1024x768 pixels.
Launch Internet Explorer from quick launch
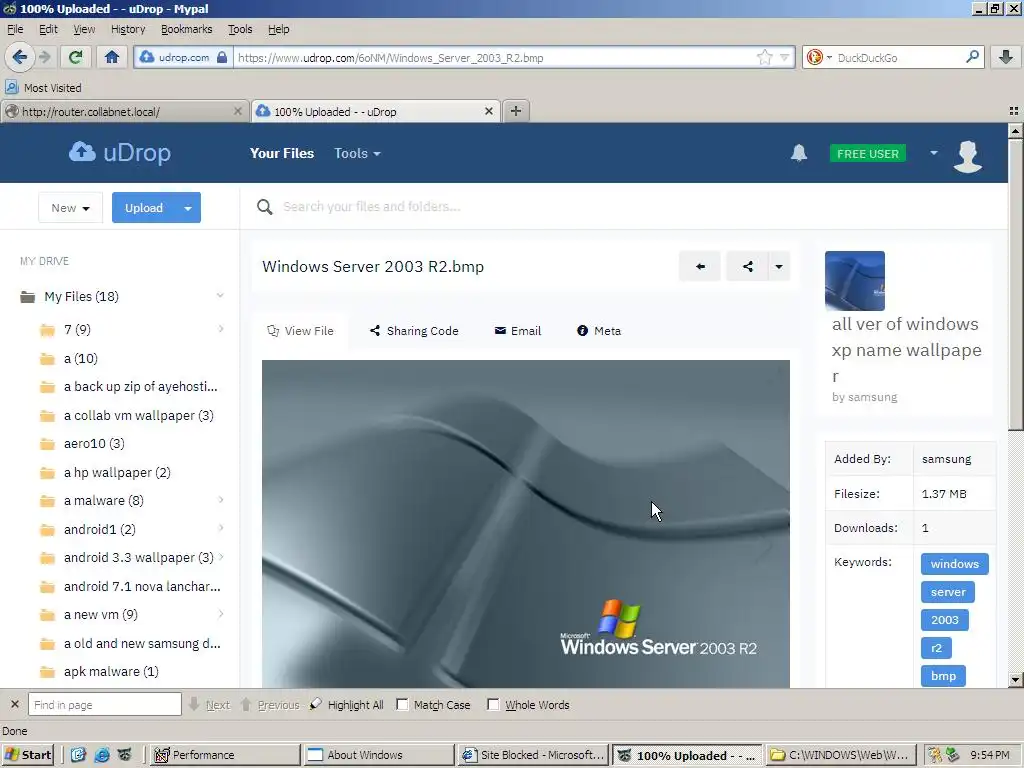tap(102, 755)
